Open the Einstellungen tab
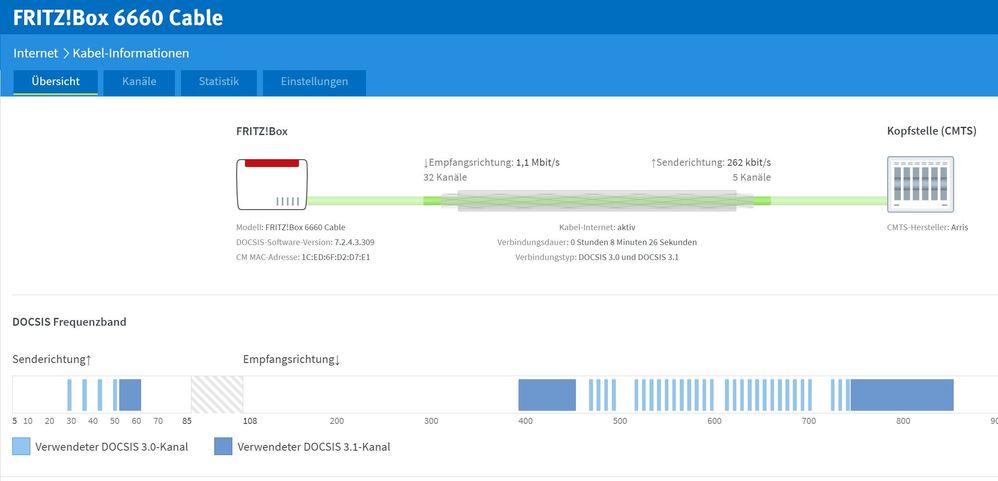998x481 pixels. [314, 82]
